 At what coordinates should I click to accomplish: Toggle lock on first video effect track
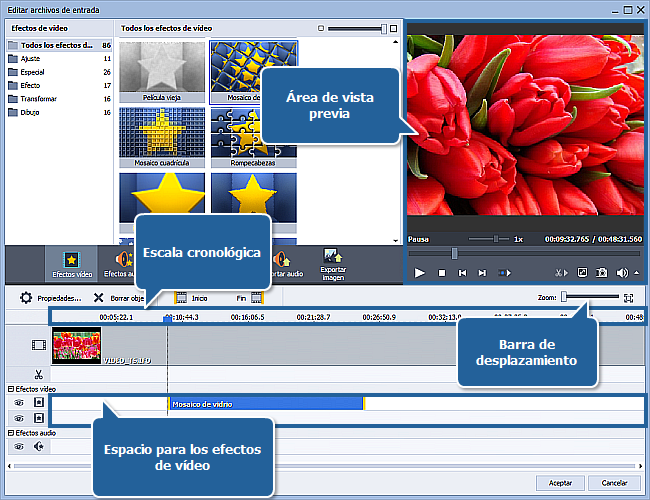[38, 403]
